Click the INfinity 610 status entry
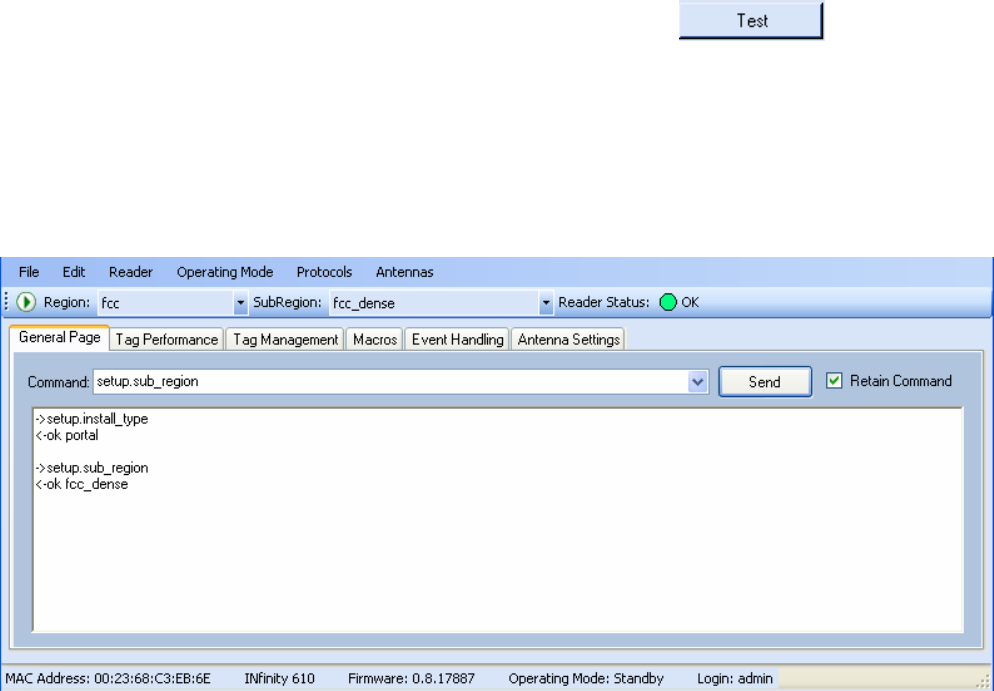Image resolution: width=994 pixels, height=691 pixels. pyautogui.click(x=280, y=678)
